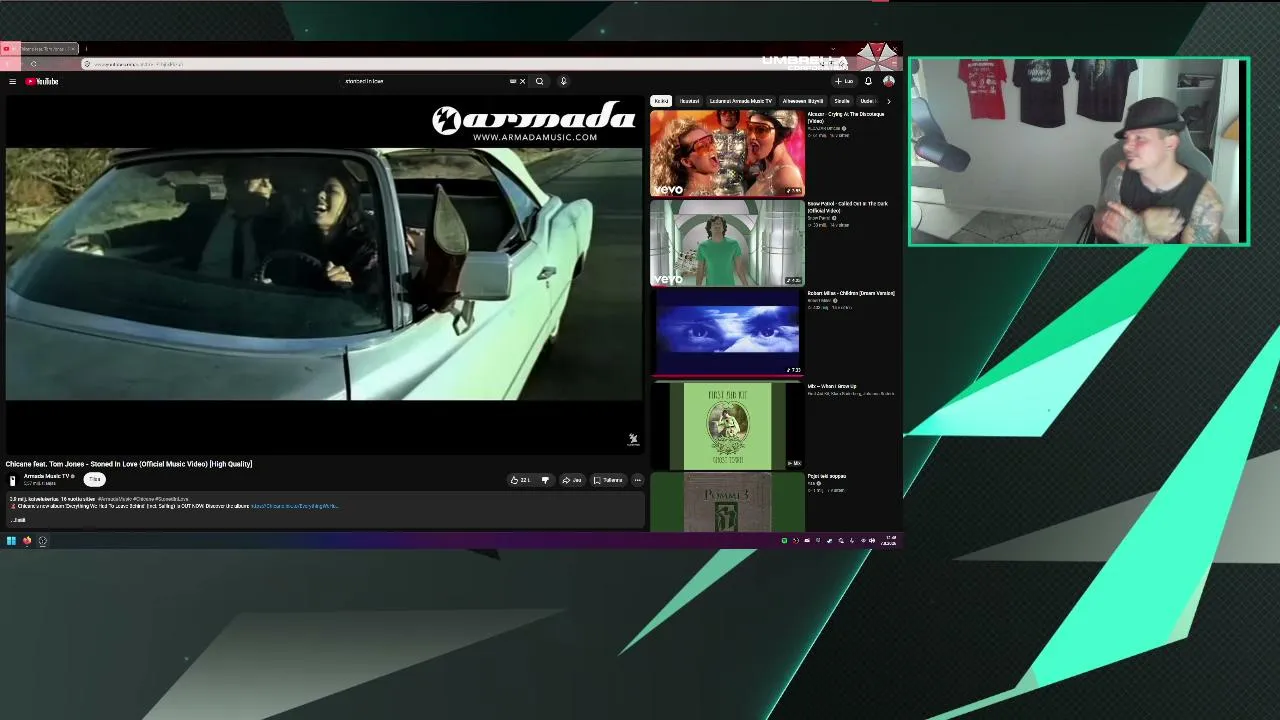The height and width of the screenshot is (720, 1280).
Task: Show more filter chips with the arrow
Action: tap(888, 101)
